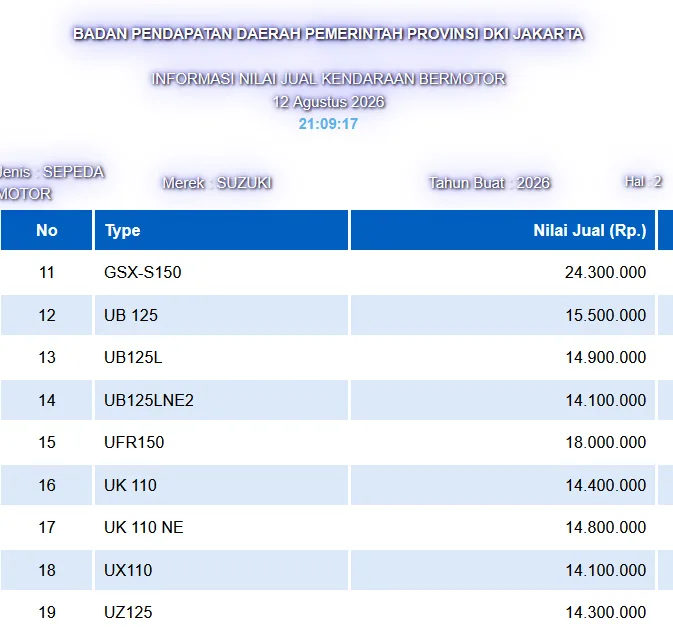Click the price 14.300.000

click(x=605, y=612)
